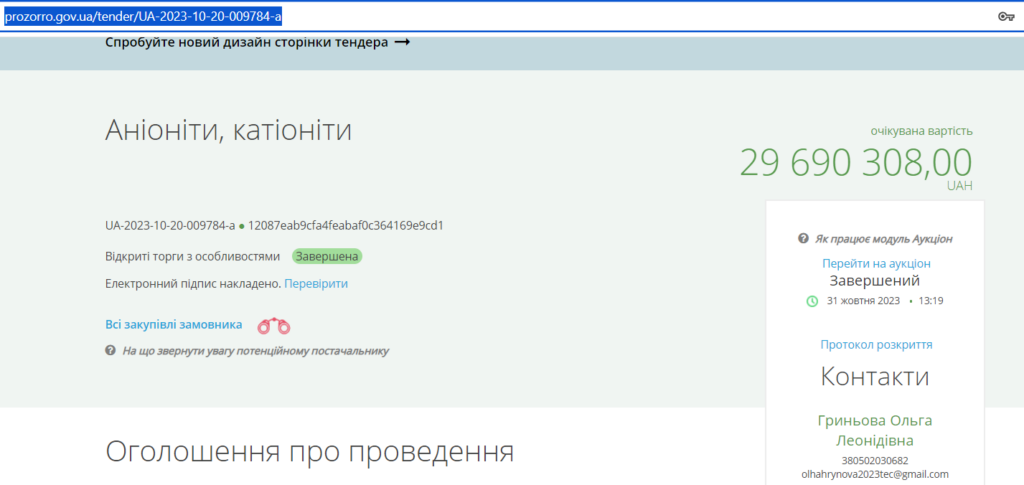Image resolution: width=1024 pixels, height=485 pixels.
Task: Click 'Як працює модуль Аукціон' help text
Action: click(x=883, y=239)
